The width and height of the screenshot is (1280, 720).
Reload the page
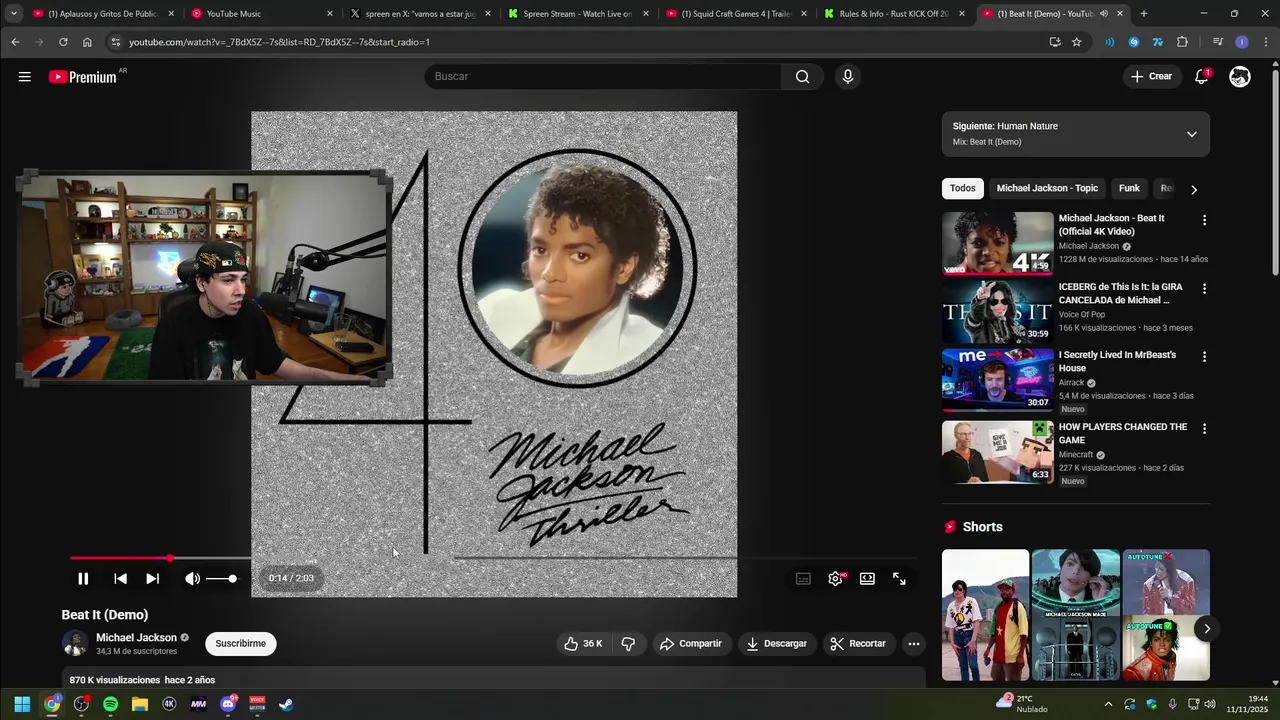tap(63, 42)
